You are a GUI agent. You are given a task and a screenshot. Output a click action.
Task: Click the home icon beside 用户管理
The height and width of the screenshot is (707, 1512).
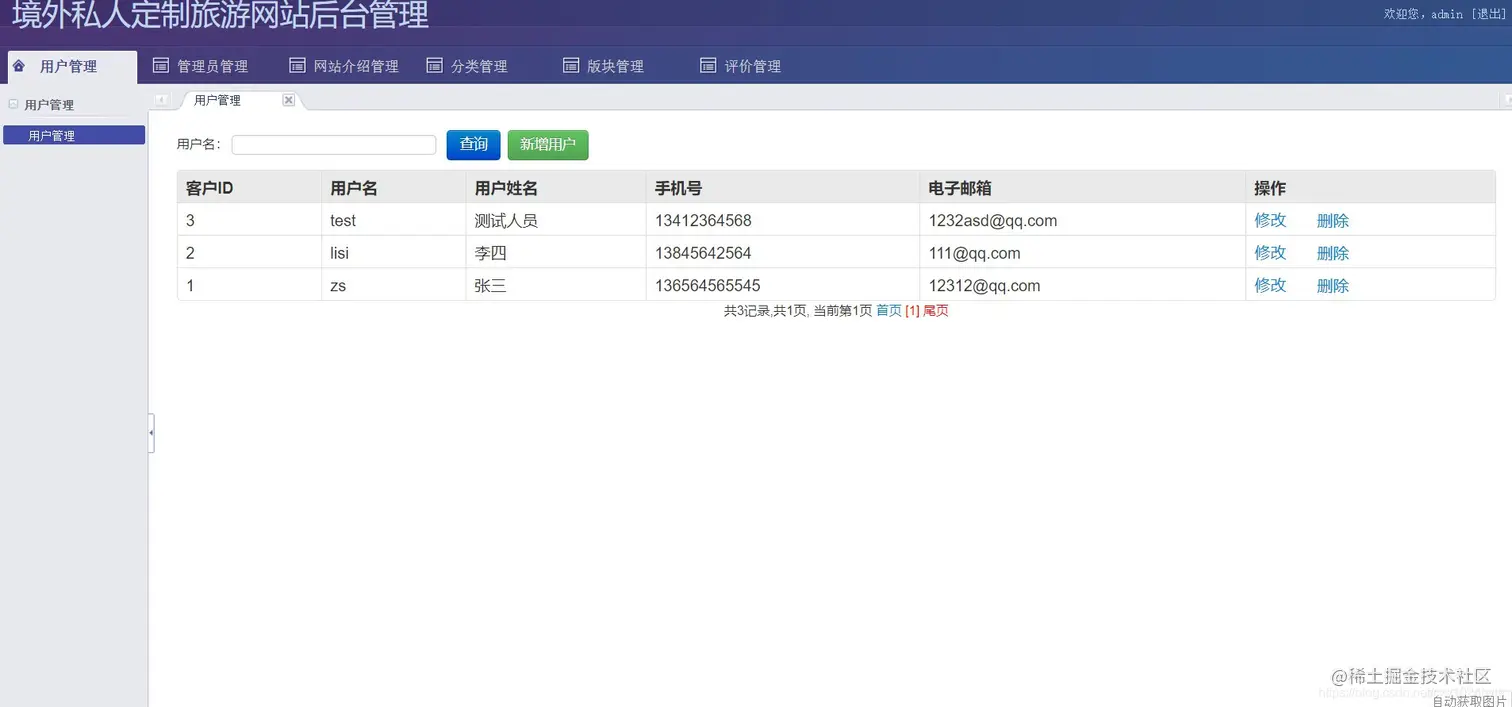(18, 65)
